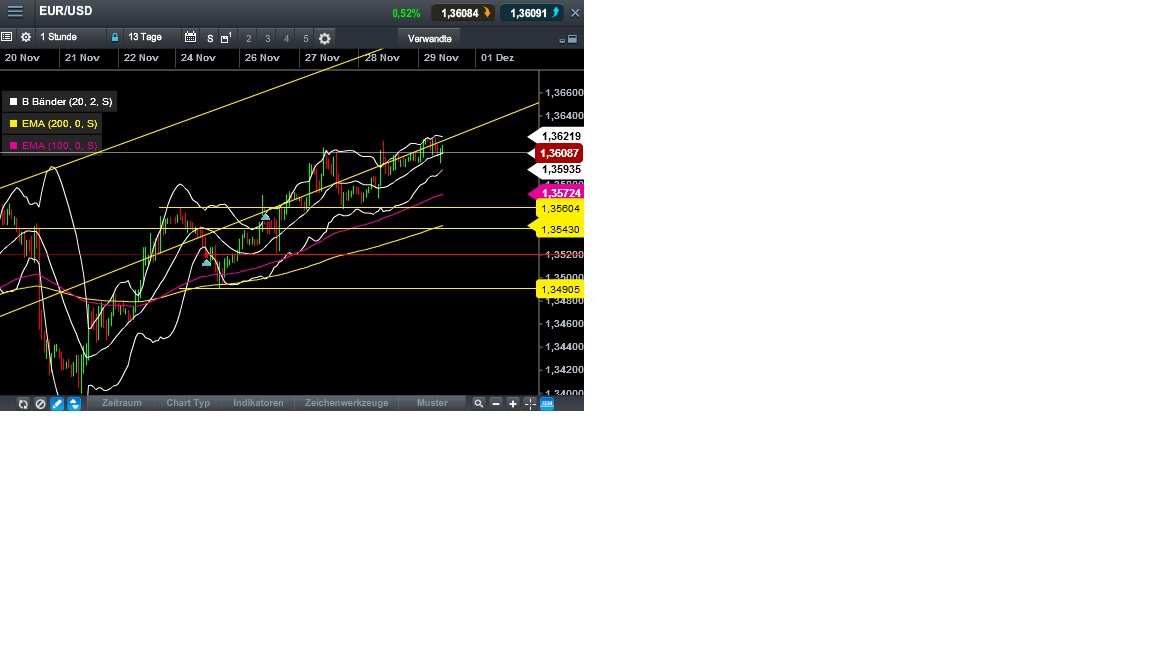Open the 13 Tage range dropdown

(x=145, y=37)
